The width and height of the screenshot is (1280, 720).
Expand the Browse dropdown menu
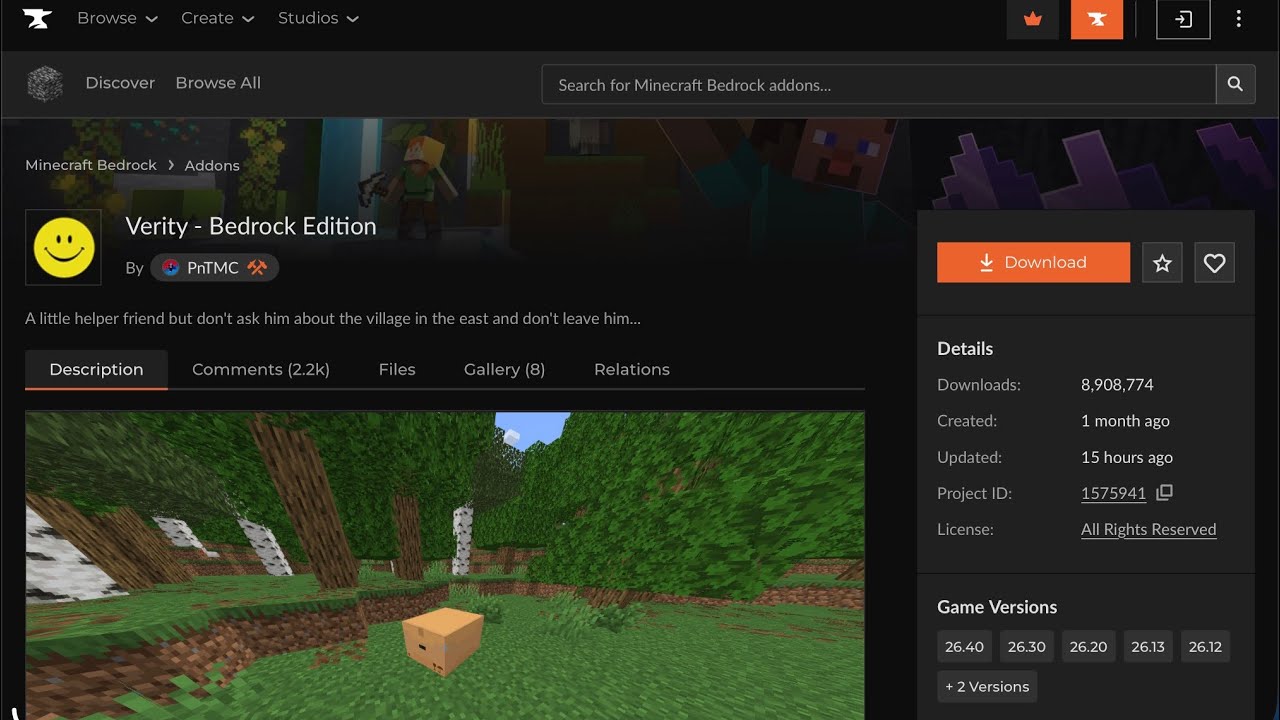pos(117,19)
